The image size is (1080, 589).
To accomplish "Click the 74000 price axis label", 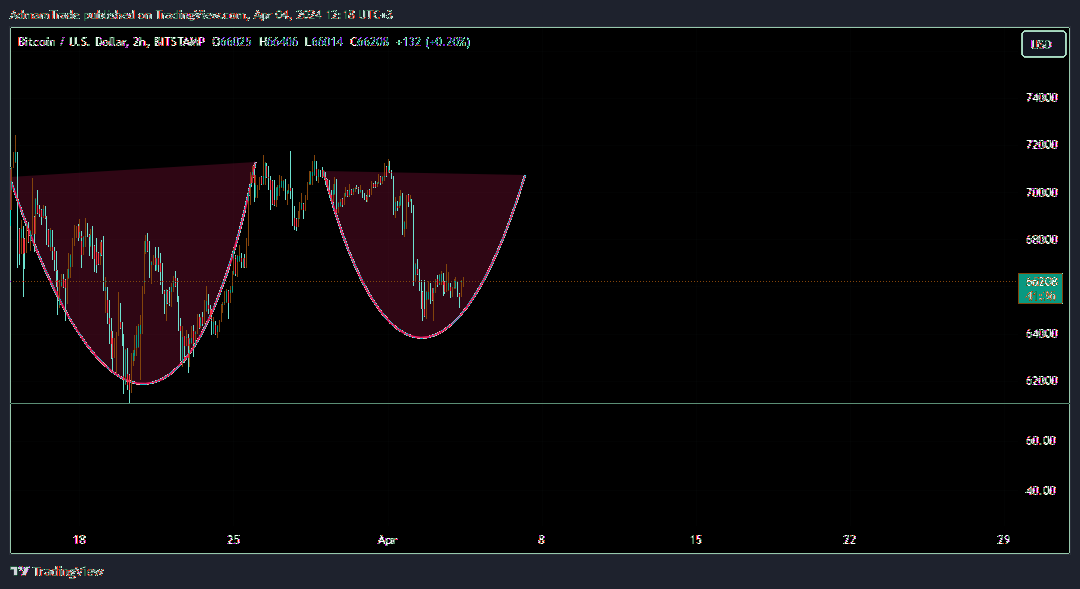I will pyautogui.click(x=1041, y=98).
